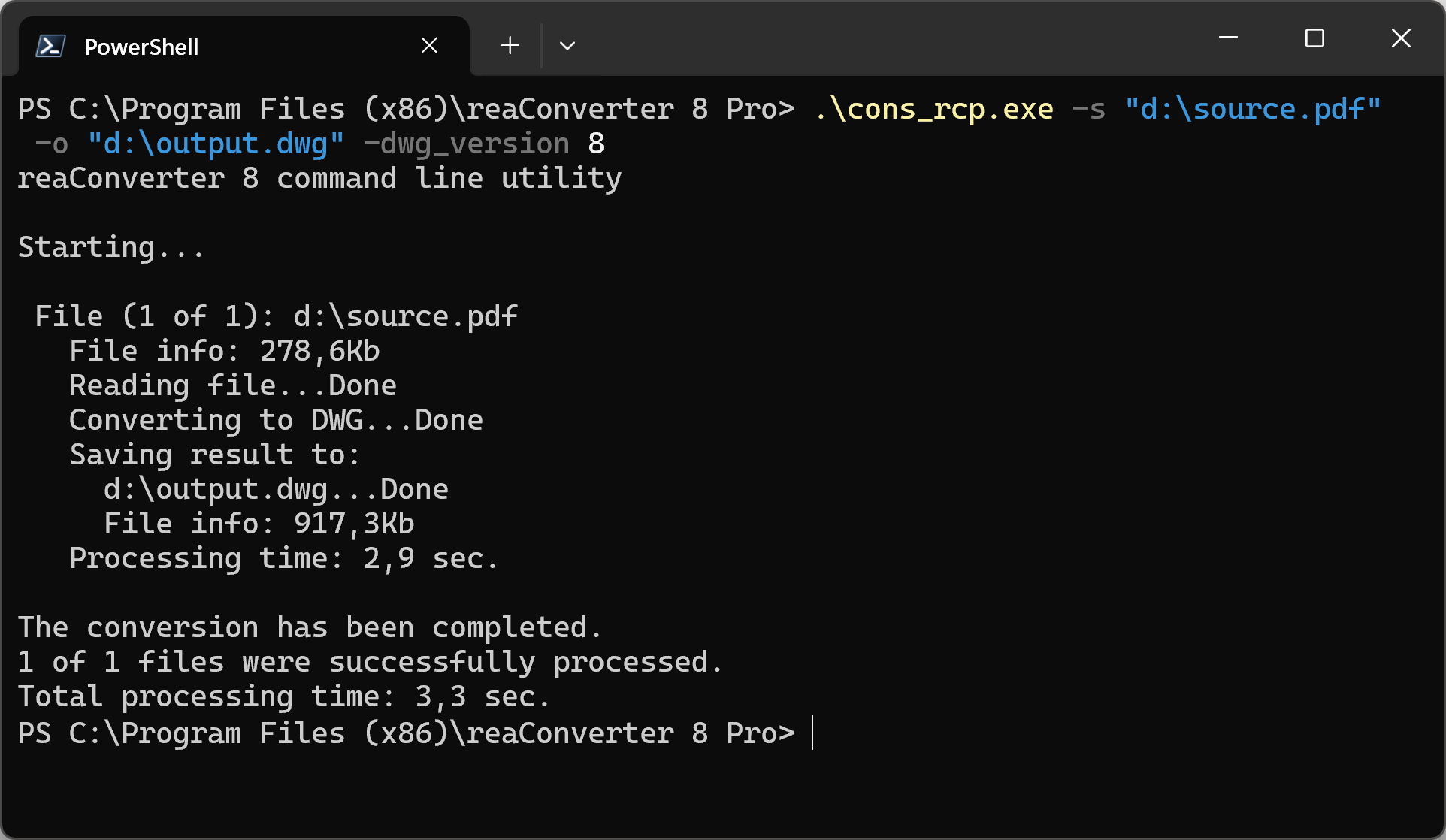Click the quoted "d:\output.dwg" argument
The height and width of the screenshot is (840, 1446).
(x=216, y=144)
